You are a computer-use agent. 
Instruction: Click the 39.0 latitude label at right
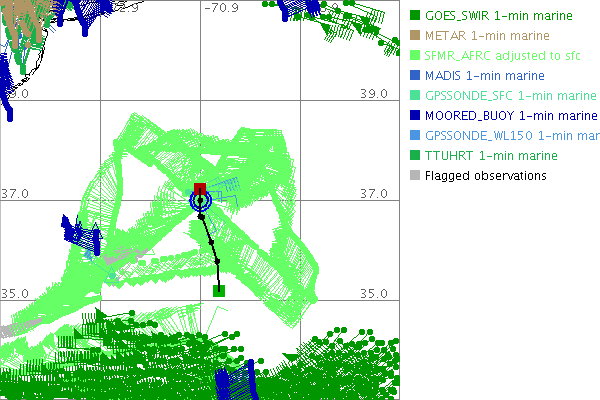click(373, 94)
